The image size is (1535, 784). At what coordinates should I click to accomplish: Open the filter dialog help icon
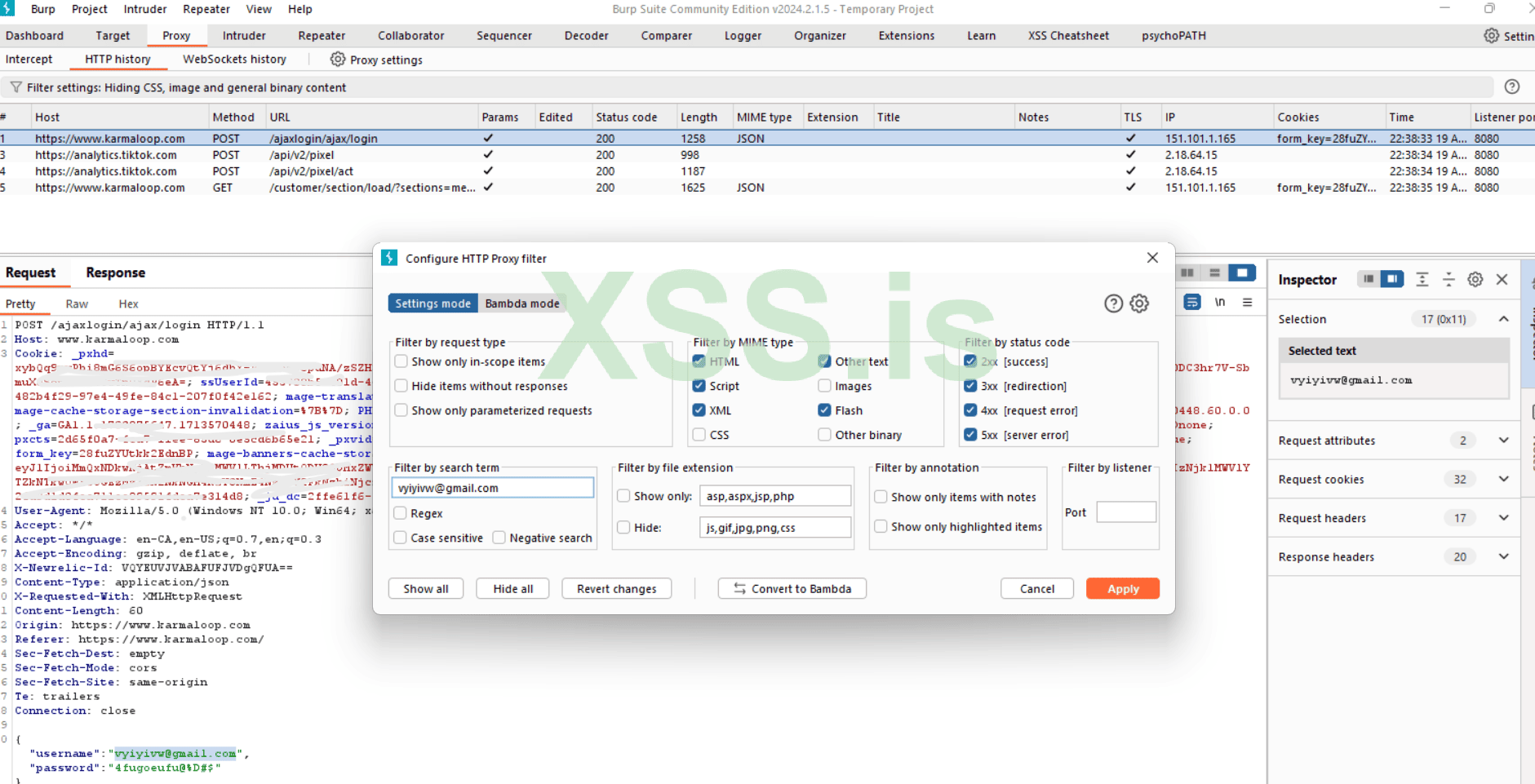click(x=1113, y=303)
